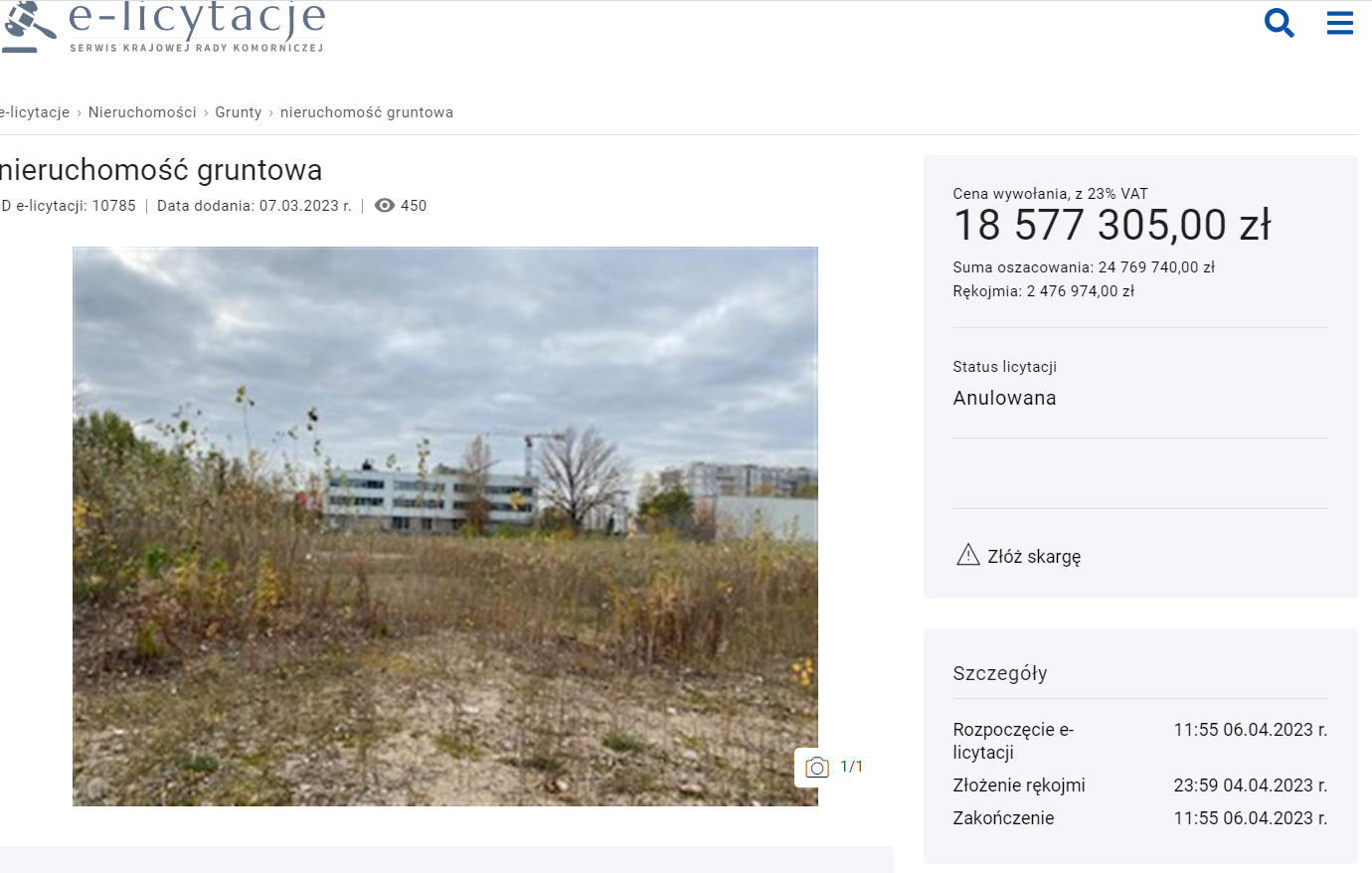Click the nieruchomość gruntowa page heading
The height and width of the screenshot is (873, 1372).
161,170
